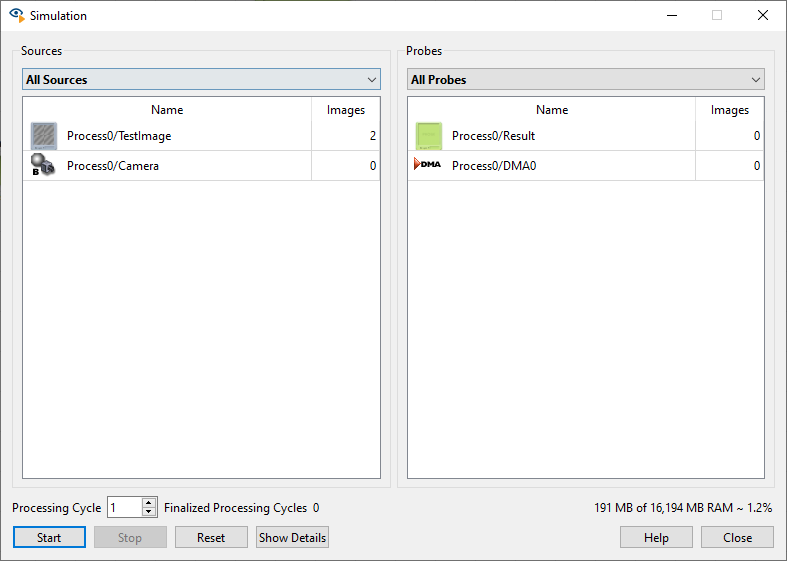Click Camera images count value 0
The image size is (787, 561).
pos(373,166)
